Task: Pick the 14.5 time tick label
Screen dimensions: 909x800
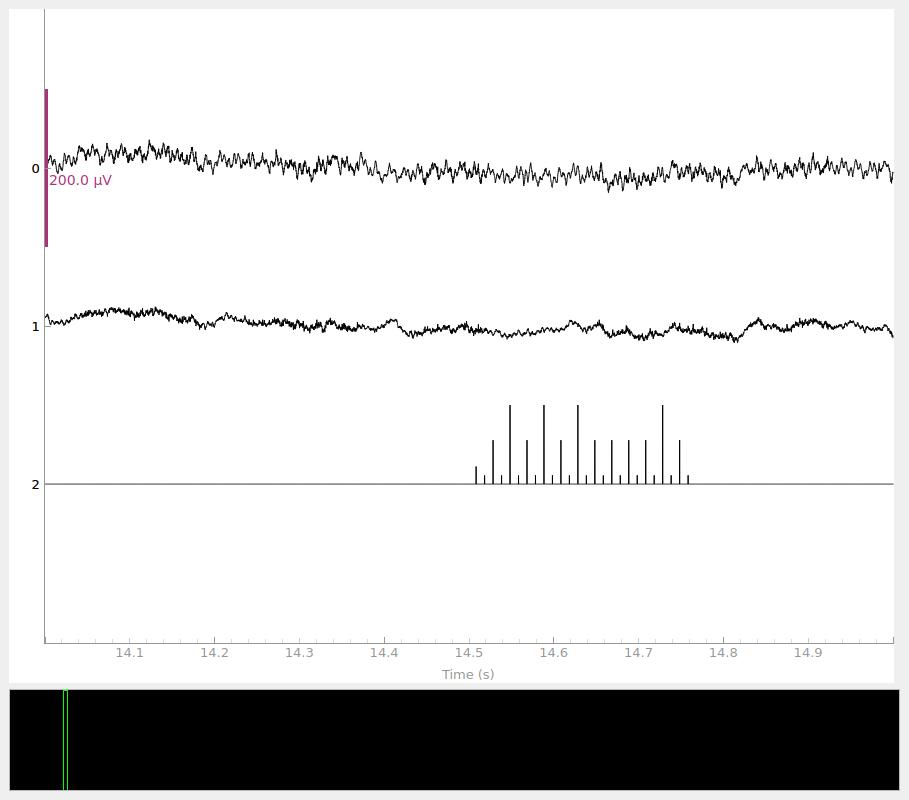Action: click(469, 653)
